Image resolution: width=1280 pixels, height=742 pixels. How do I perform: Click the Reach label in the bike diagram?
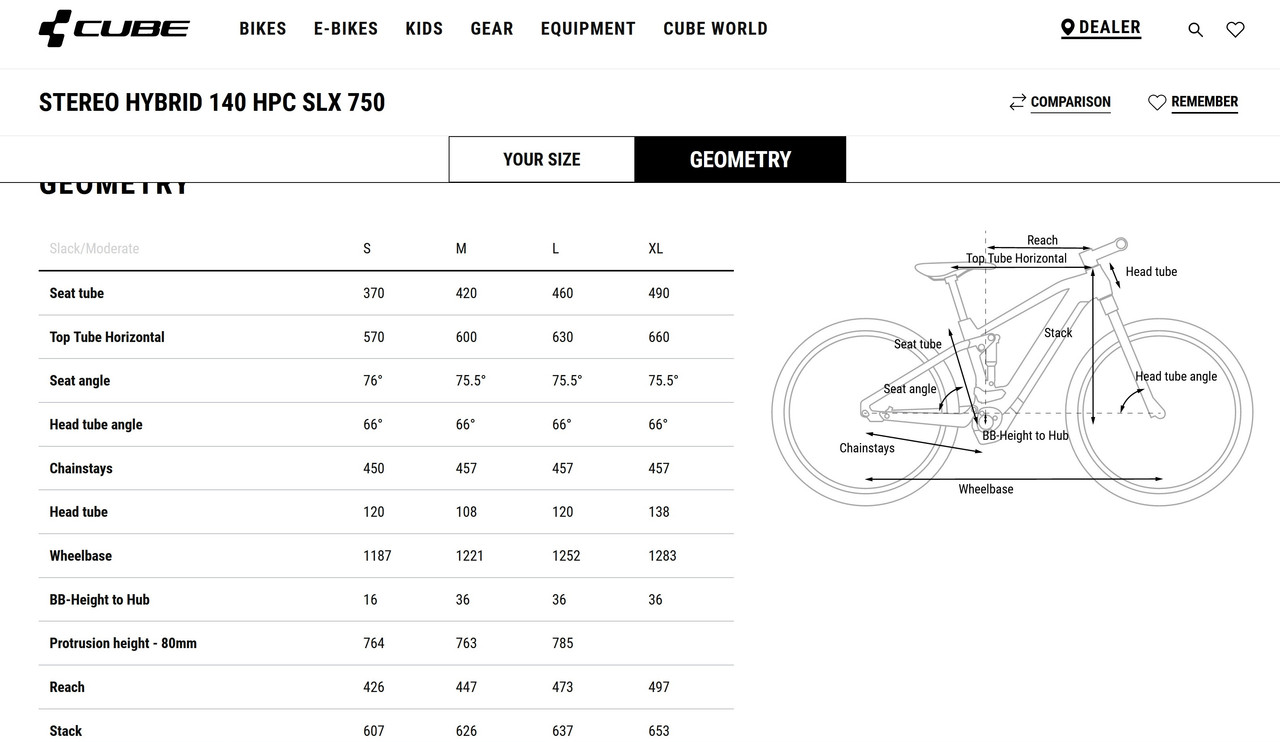1042,240
